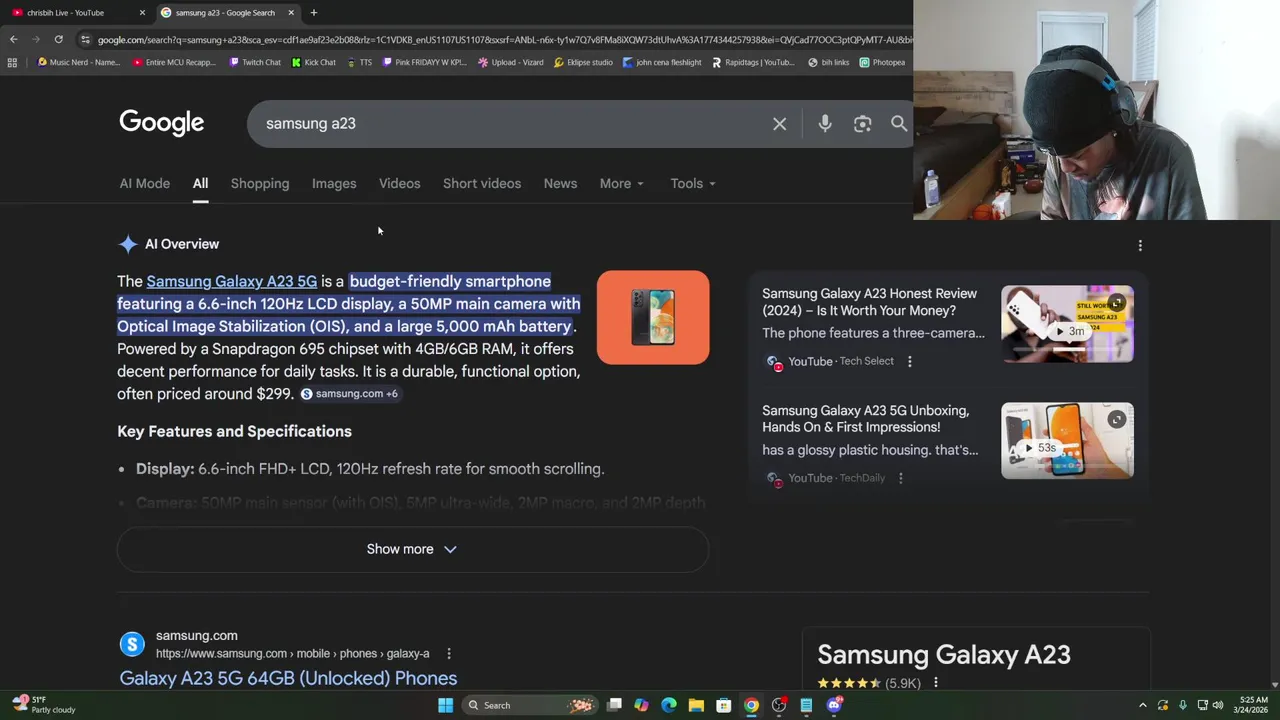
Task: Play the 53s Unboxing video thumbnail
Action: (x=1067, y=441)
